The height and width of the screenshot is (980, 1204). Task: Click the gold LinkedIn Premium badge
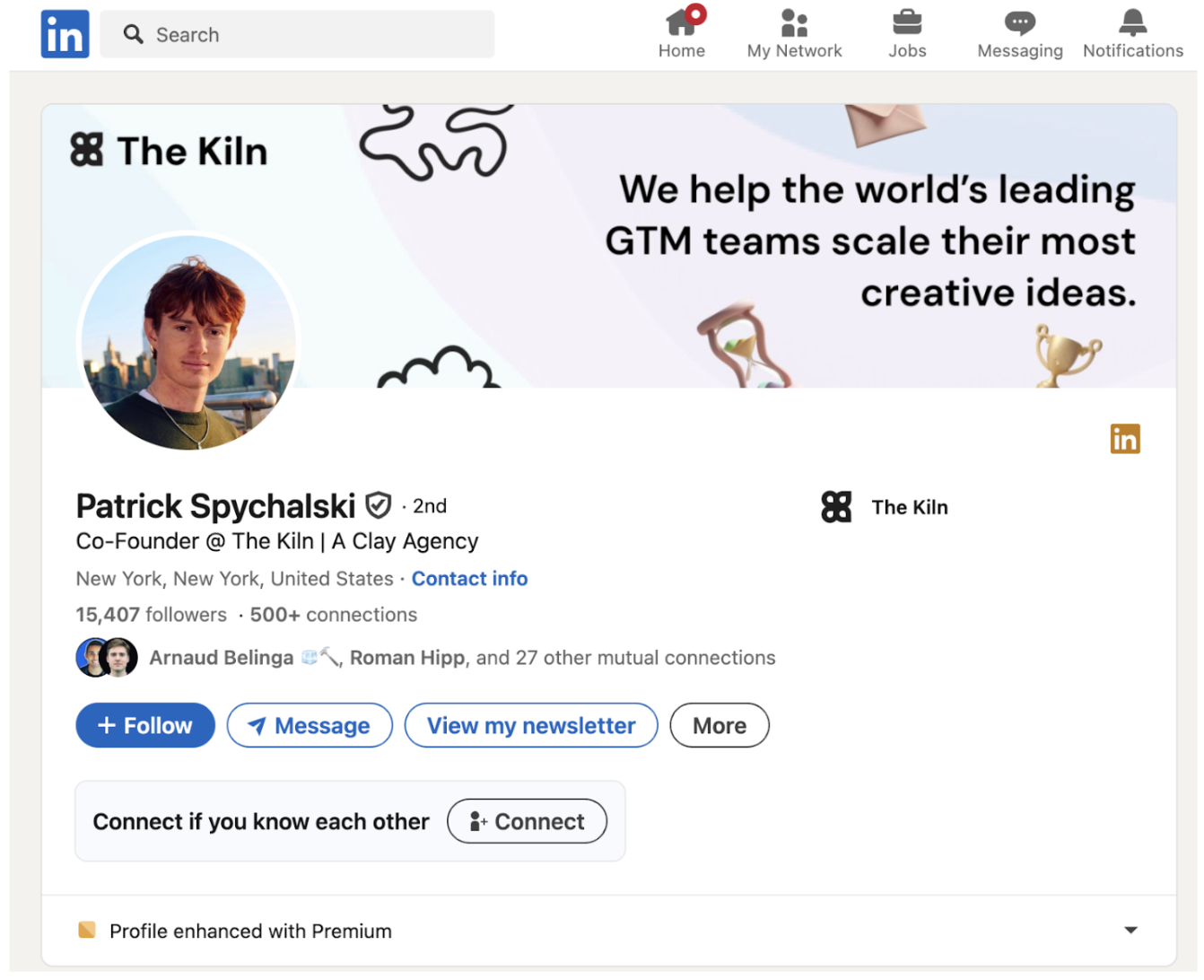coord(1125,439)
